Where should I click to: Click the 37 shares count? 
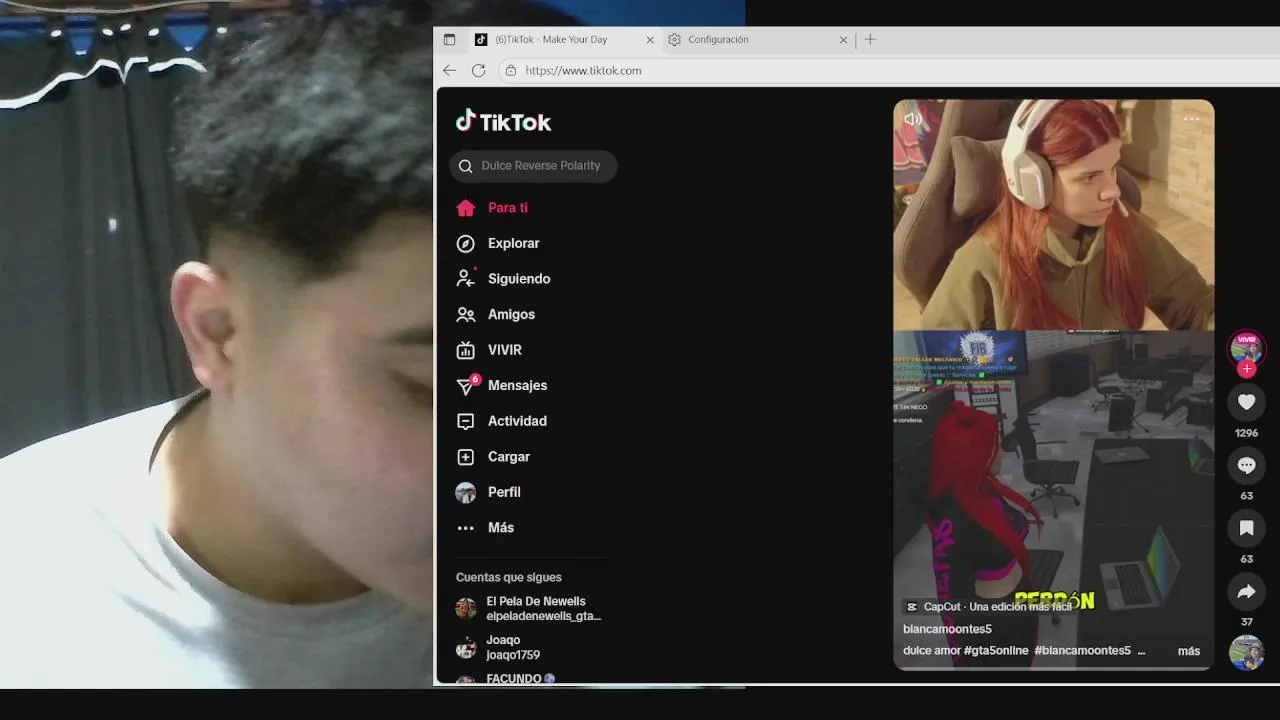click(x=1246, y=622)
